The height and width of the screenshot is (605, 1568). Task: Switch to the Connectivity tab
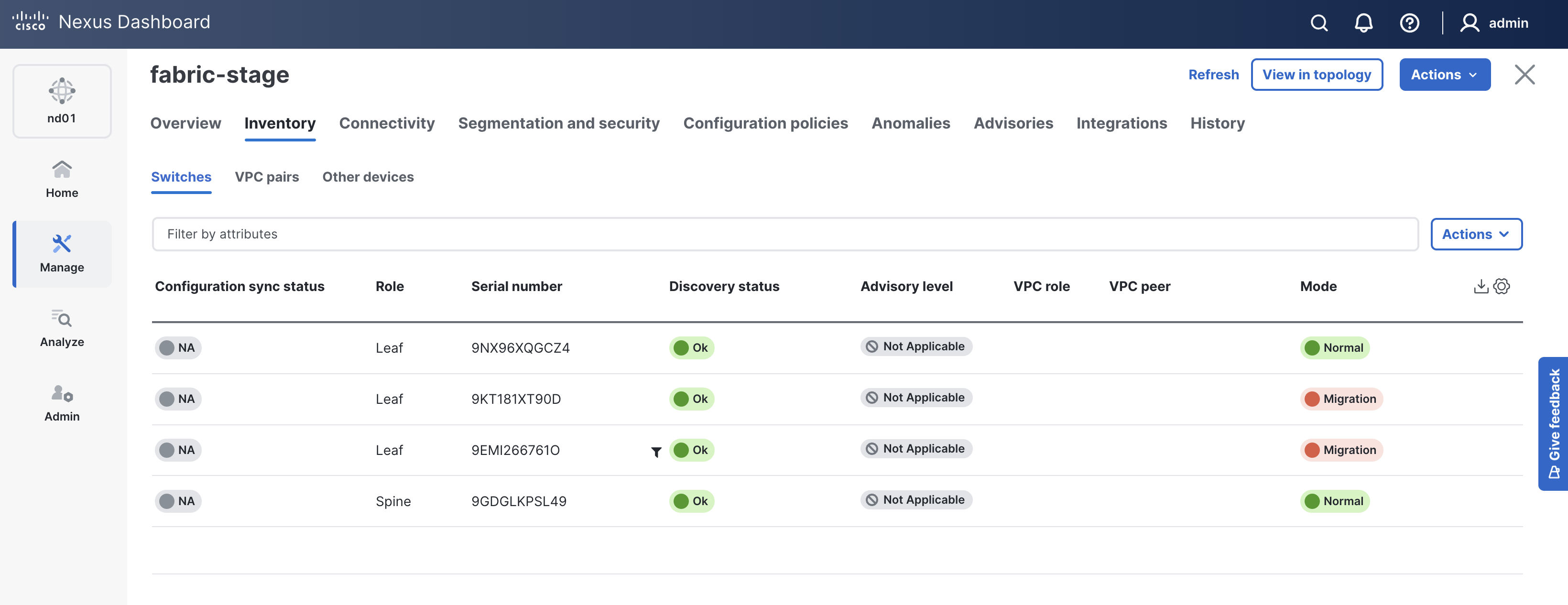click(x=387, y=124)
